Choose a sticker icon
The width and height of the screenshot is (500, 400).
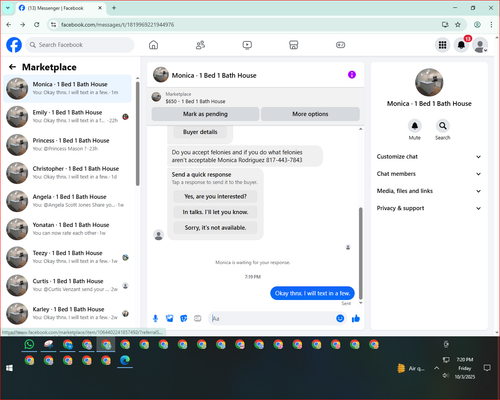coord(184,318)
